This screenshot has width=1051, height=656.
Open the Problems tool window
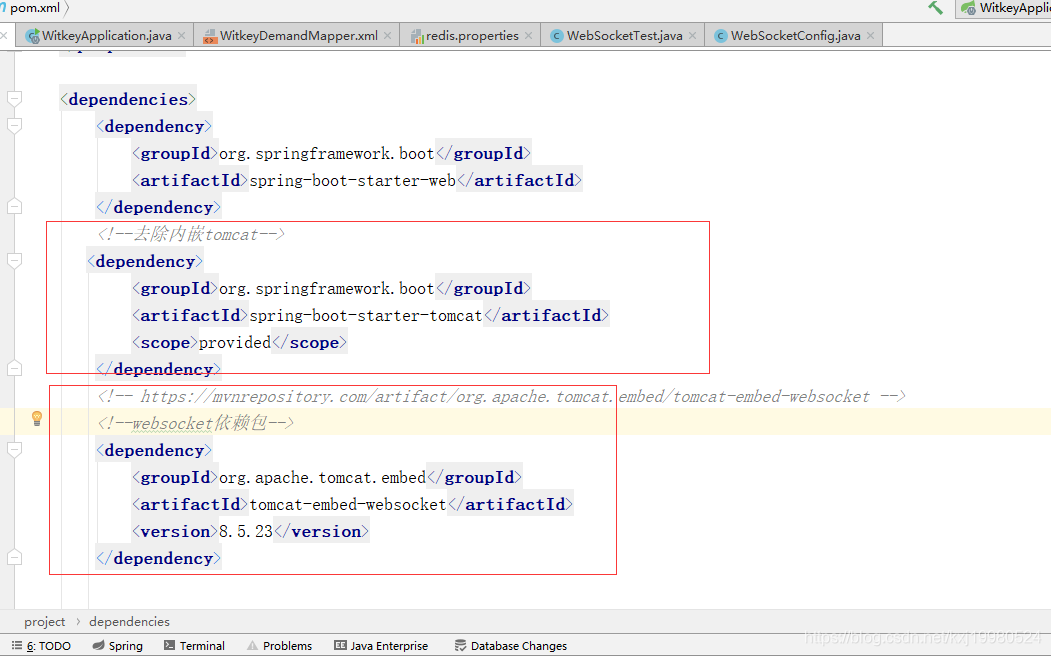point(280,645)
